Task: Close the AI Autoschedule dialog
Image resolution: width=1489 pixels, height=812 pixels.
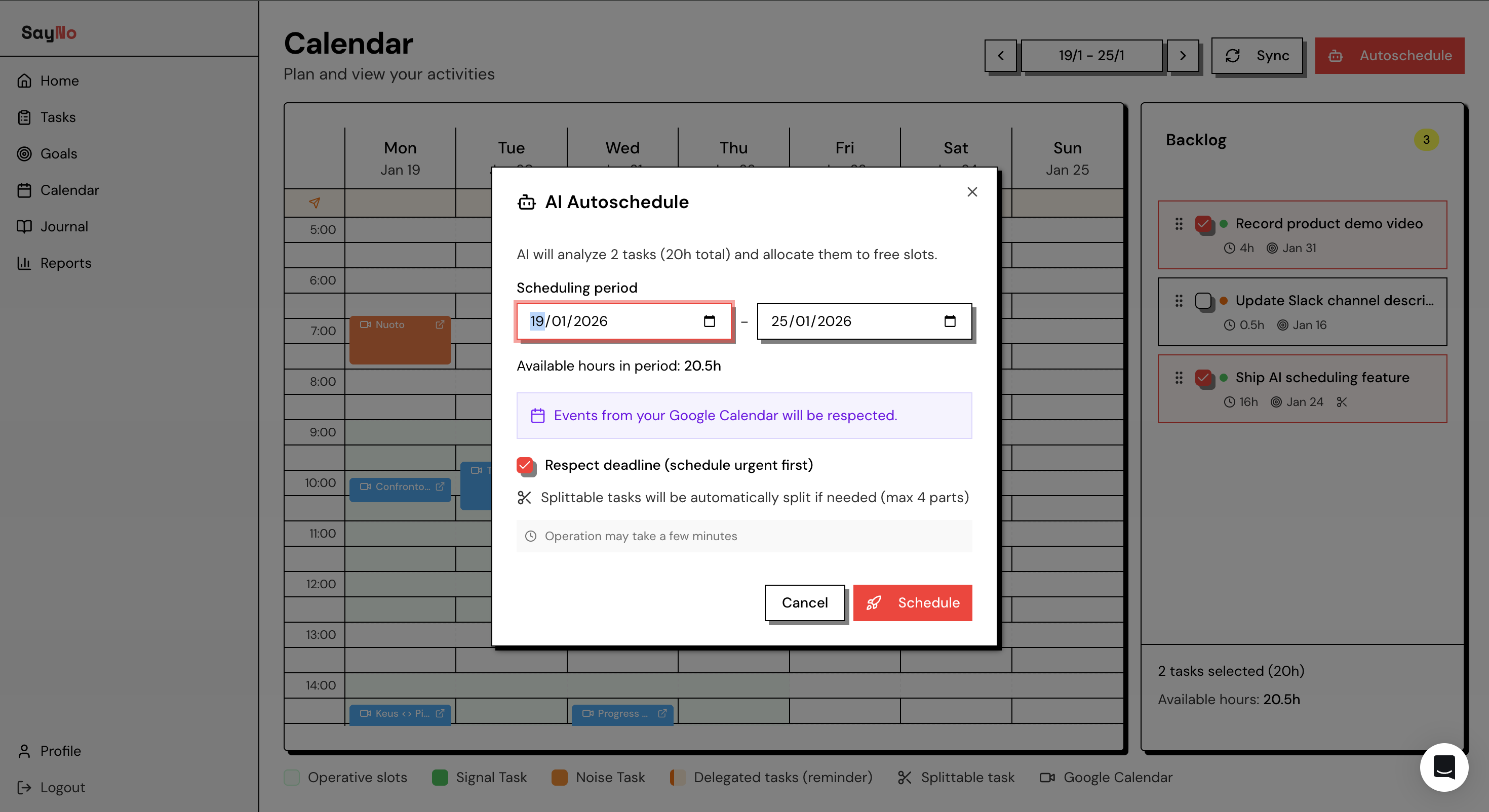Action: coord(972,192)
